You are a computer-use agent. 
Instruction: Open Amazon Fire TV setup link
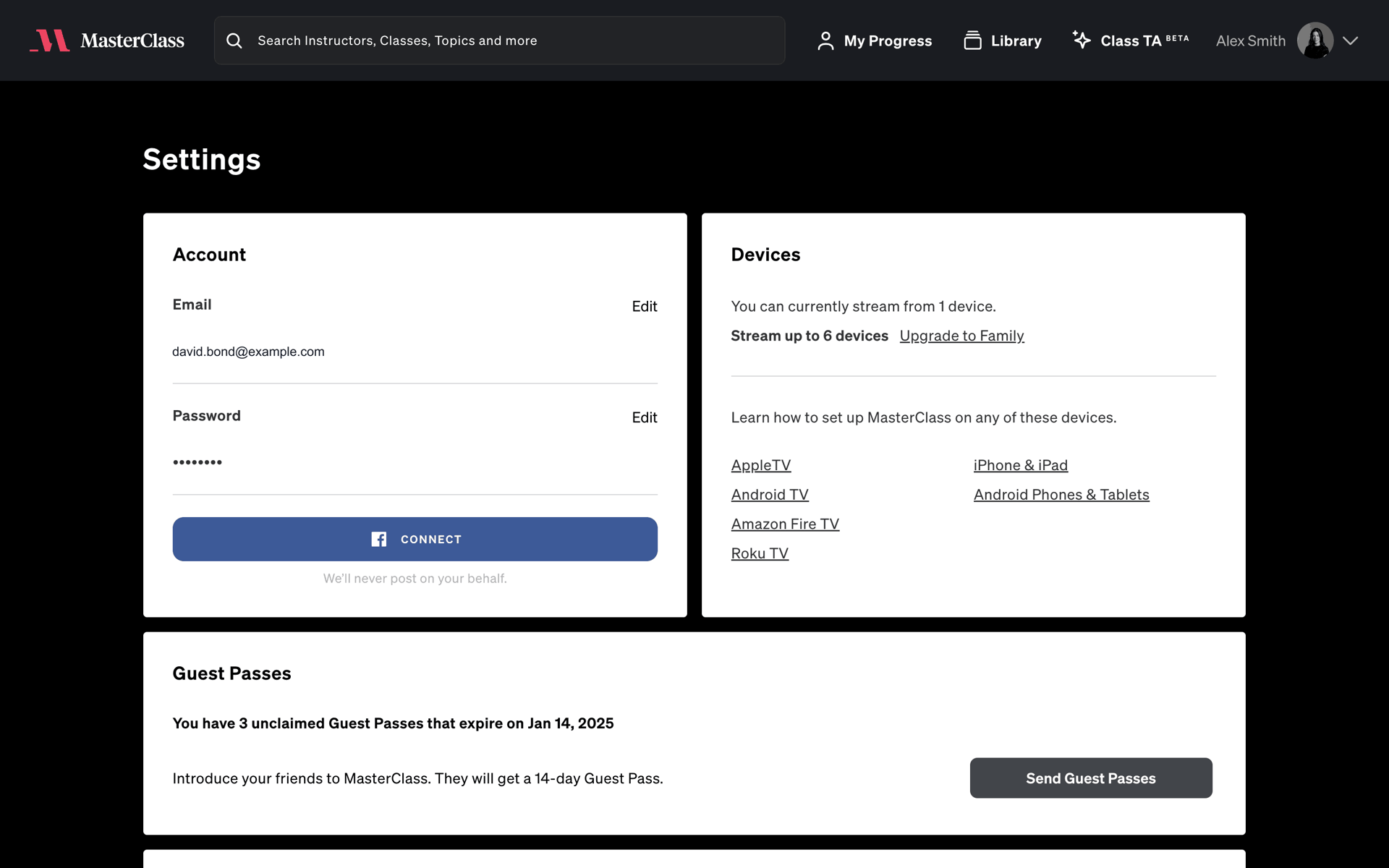[x=785, y=524]
